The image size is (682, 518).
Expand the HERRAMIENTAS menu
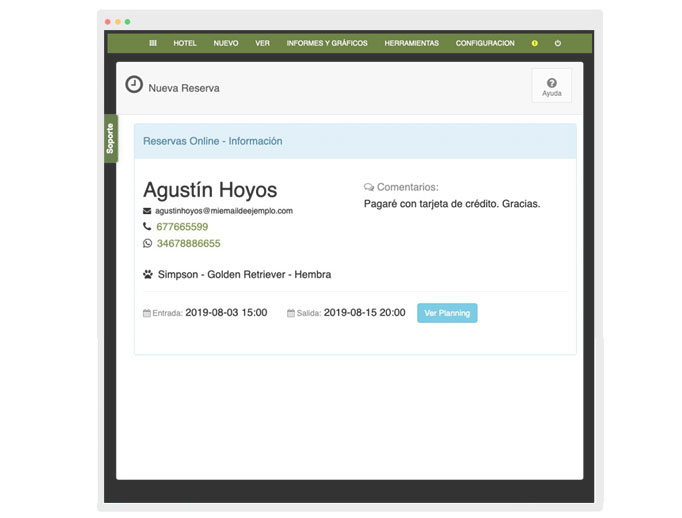point(411,43)
